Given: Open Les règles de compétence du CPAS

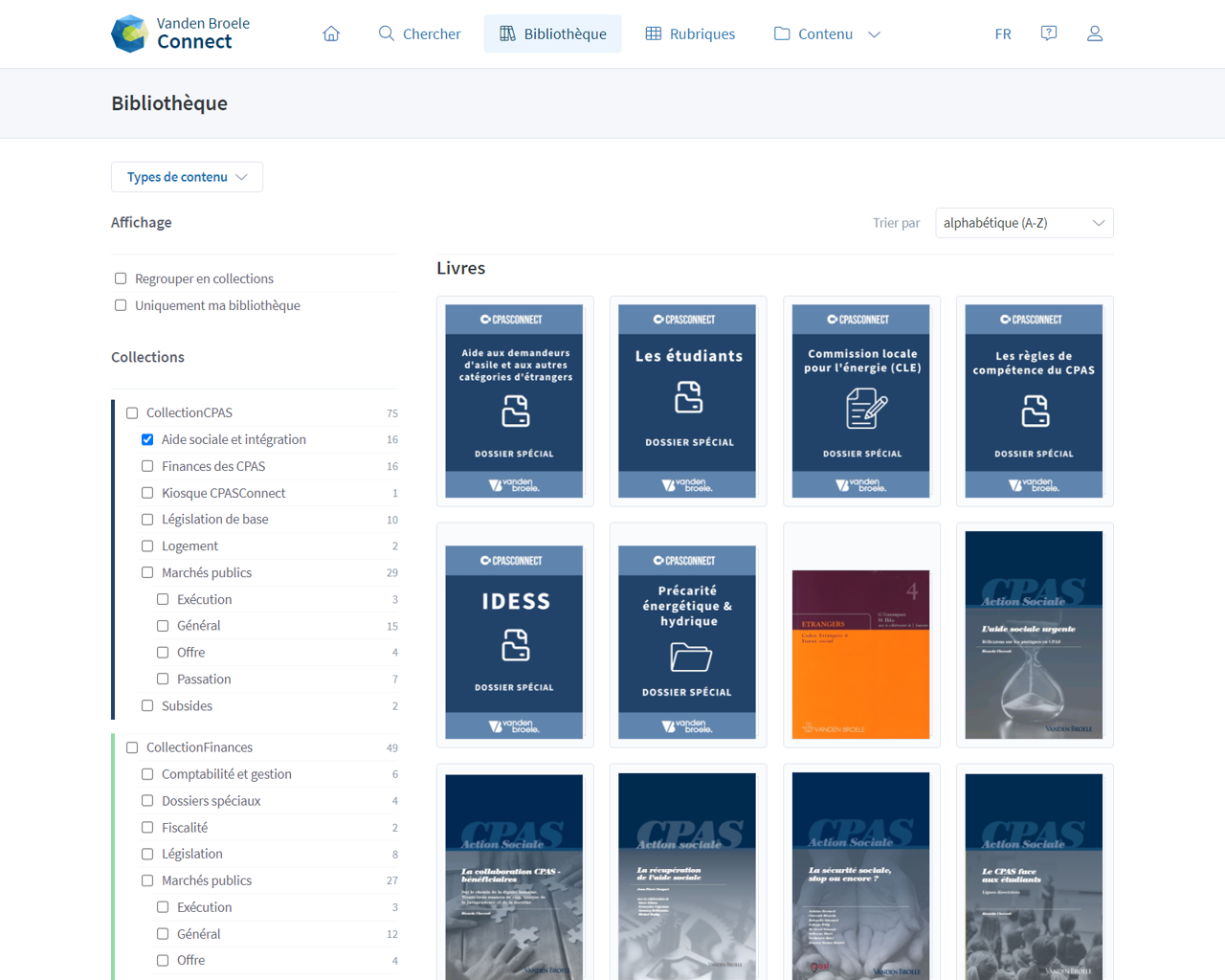Looking at the screenshot, I should (1035, 401).
